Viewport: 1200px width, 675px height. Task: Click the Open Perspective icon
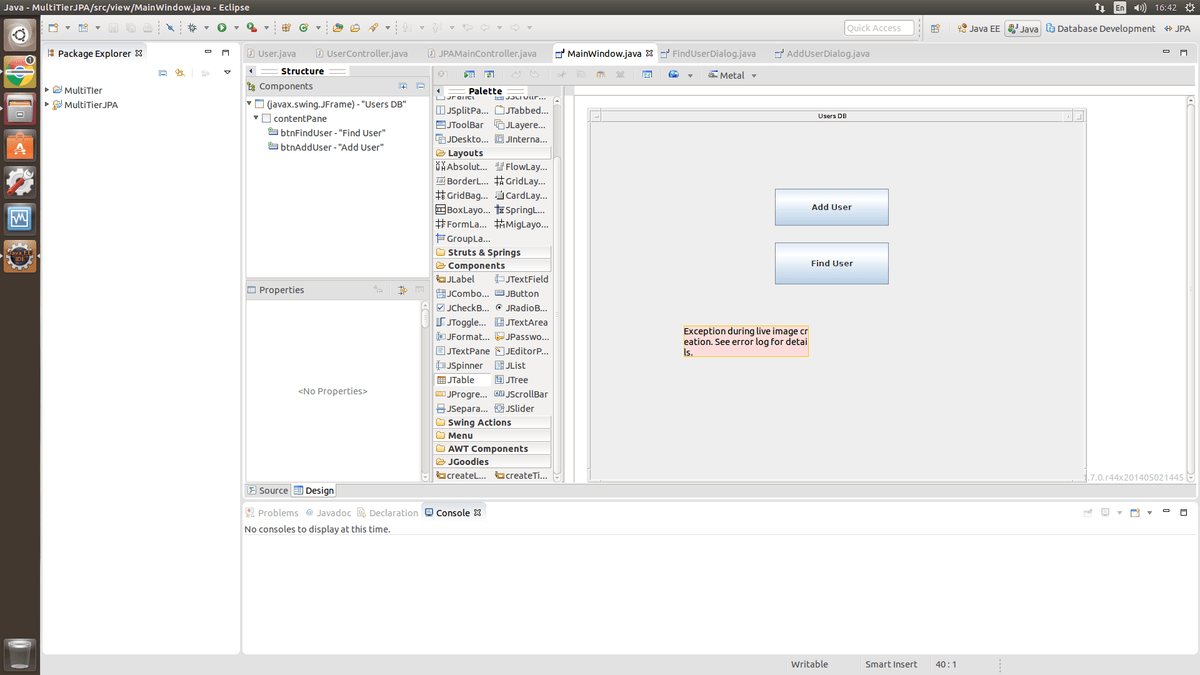pos(936,28)
